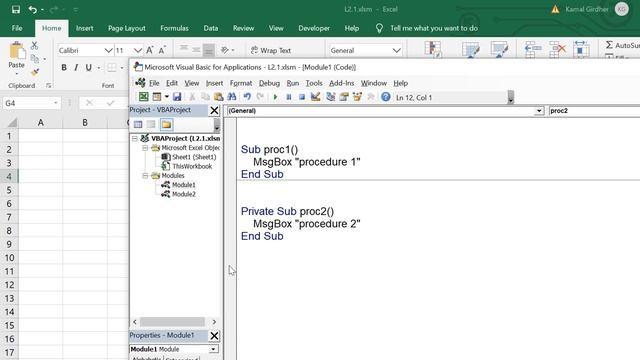The width and height of the screenshot is (640, 360).
Task: Click the Break pause button in VBA toolbar
Action: pos(289,97)
